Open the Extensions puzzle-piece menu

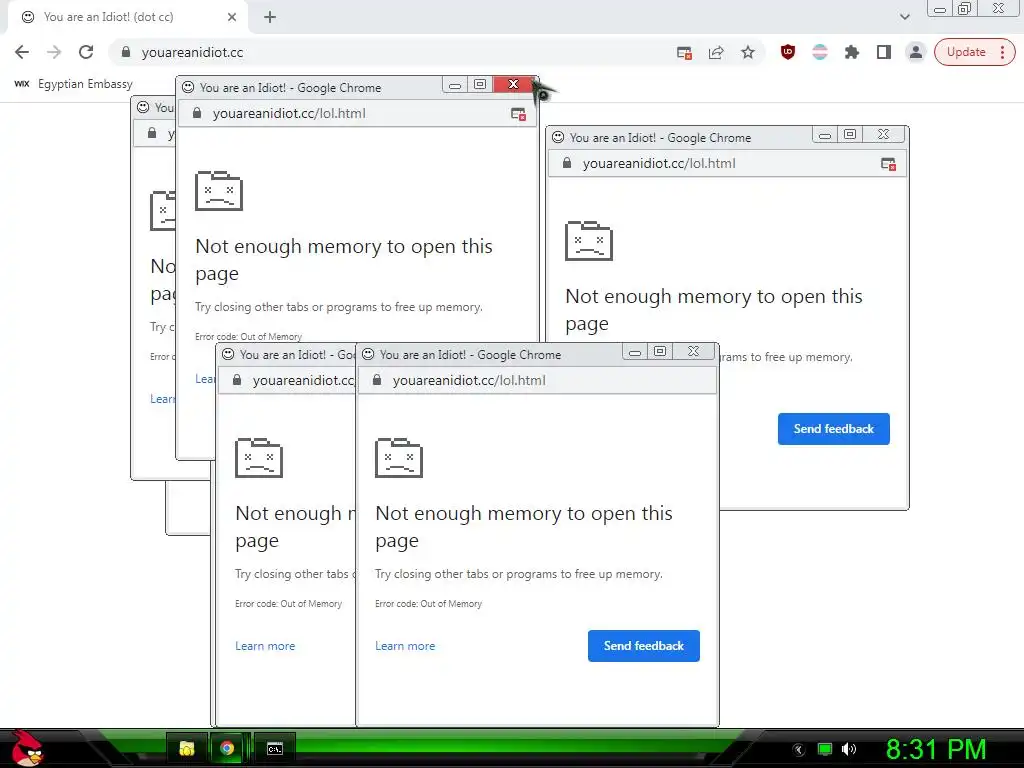852,52
